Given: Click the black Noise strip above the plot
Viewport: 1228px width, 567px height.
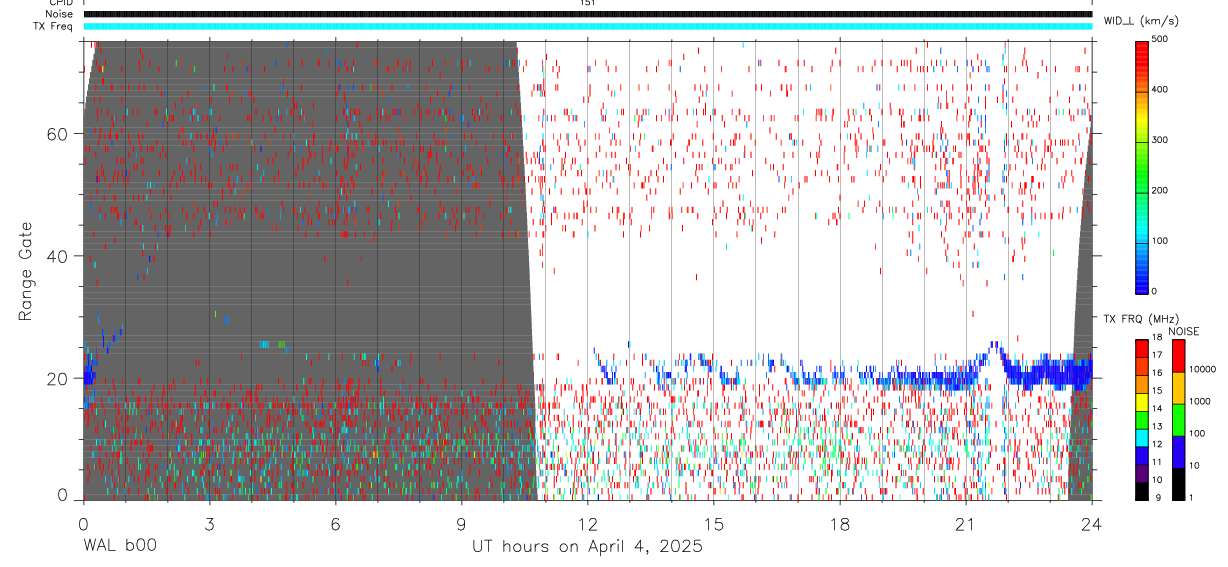Looking at the screenshot, I should (588, 14).
